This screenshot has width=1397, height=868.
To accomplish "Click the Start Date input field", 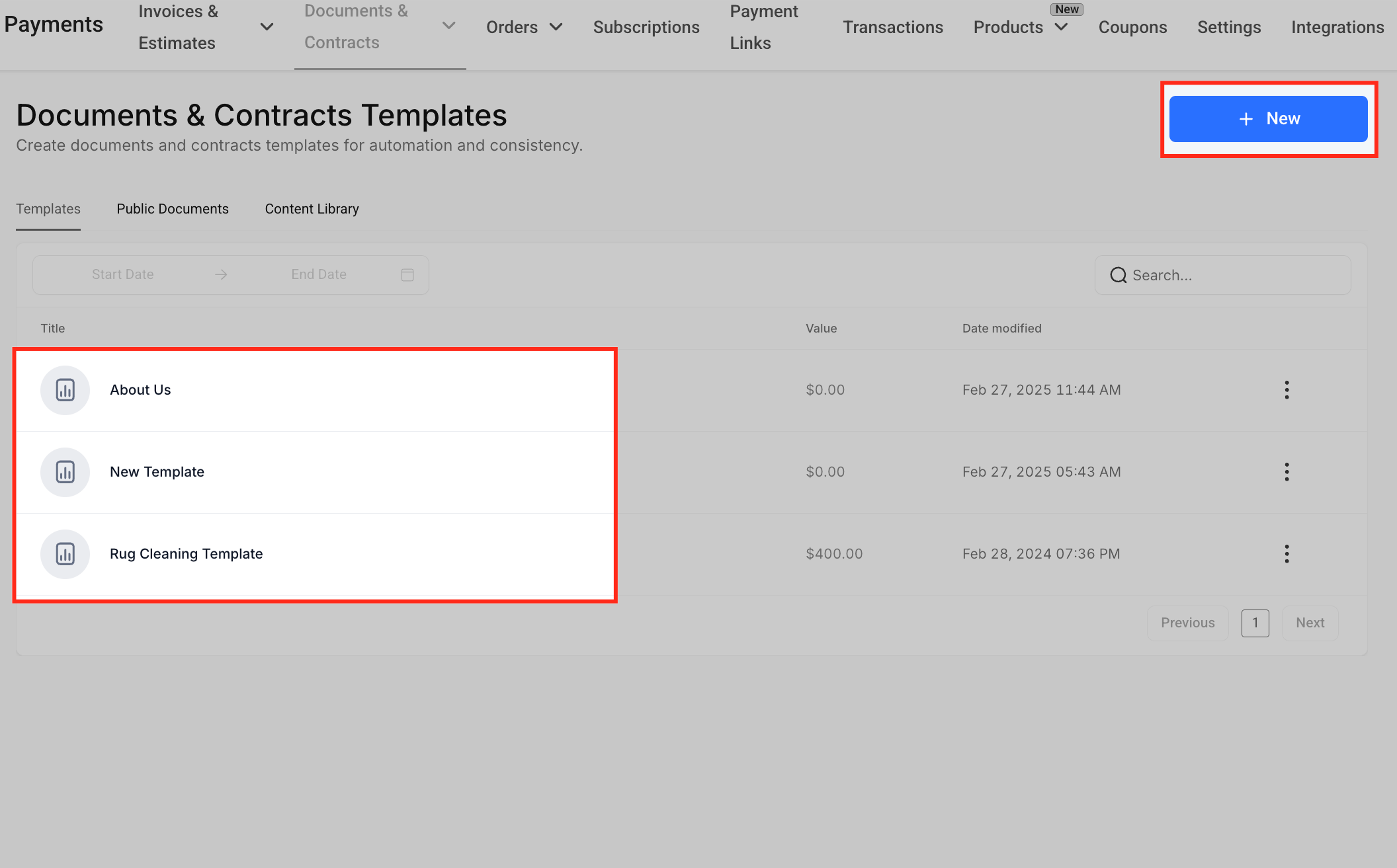I will pyautogui.click(x=123, y=275).
